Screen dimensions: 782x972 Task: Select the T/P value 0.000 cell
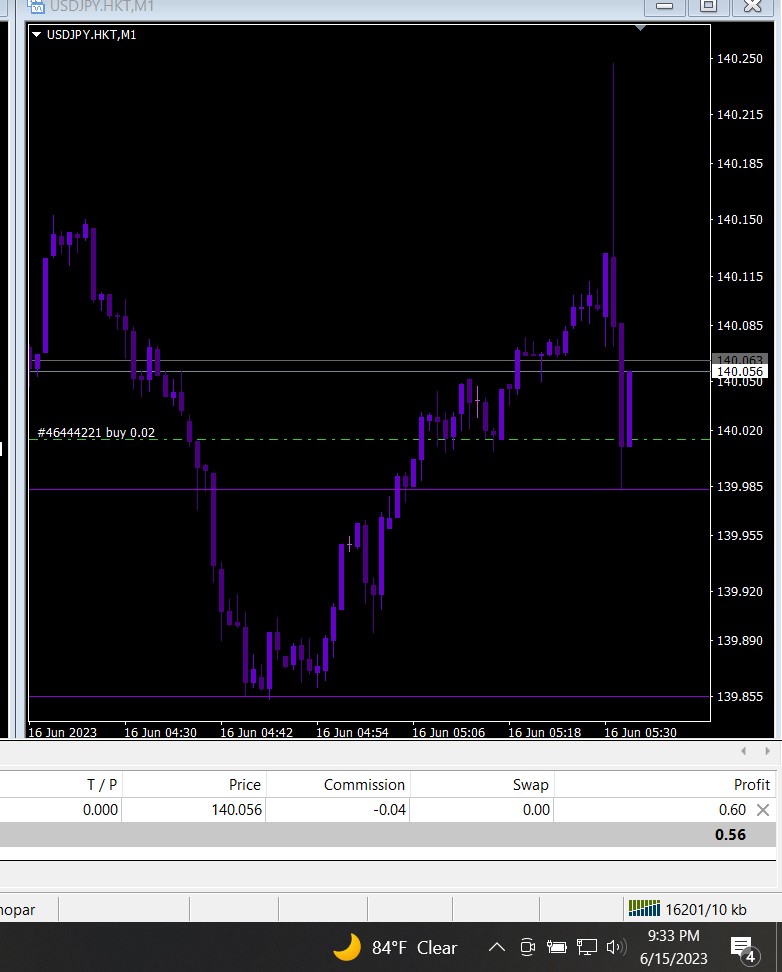pyautogui.click(x=100, y=810)
